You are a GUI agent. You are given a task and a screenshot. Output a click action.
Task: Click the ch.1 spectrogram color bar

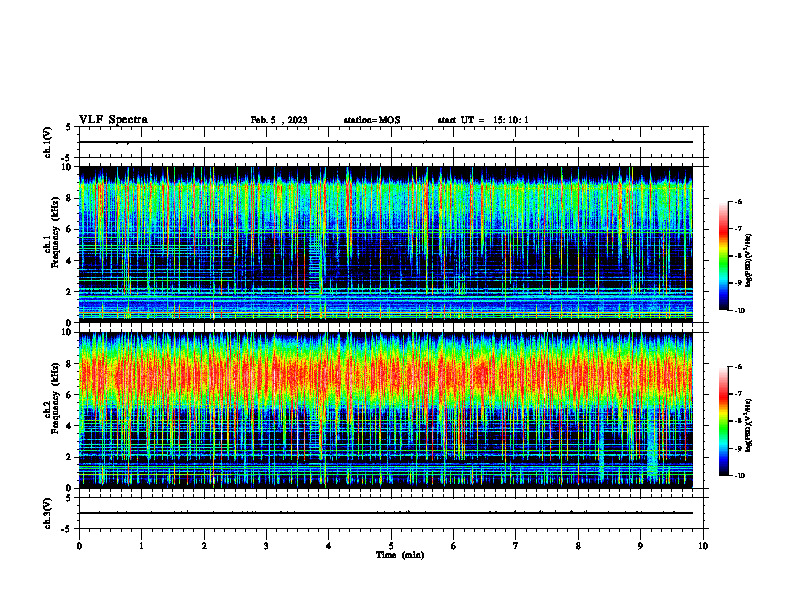pos(723,256)
